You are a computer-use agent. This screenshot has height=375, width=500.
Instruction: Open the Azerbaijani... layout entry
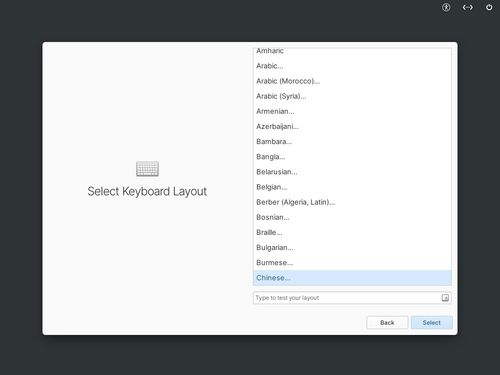tap(352, 127)
